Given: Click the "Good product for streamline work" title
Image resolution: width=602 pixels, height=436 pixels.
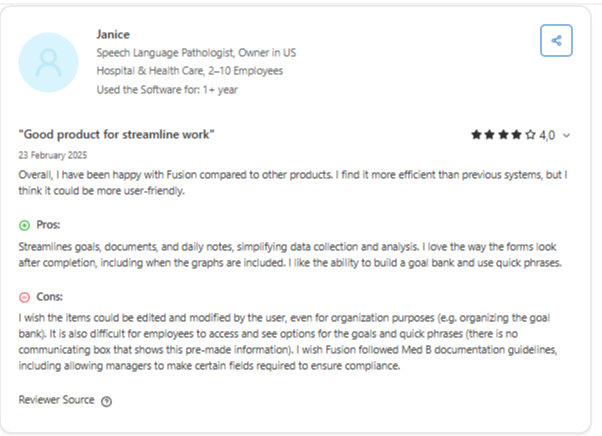Looking at the screenshot, I should pos(116,134).
